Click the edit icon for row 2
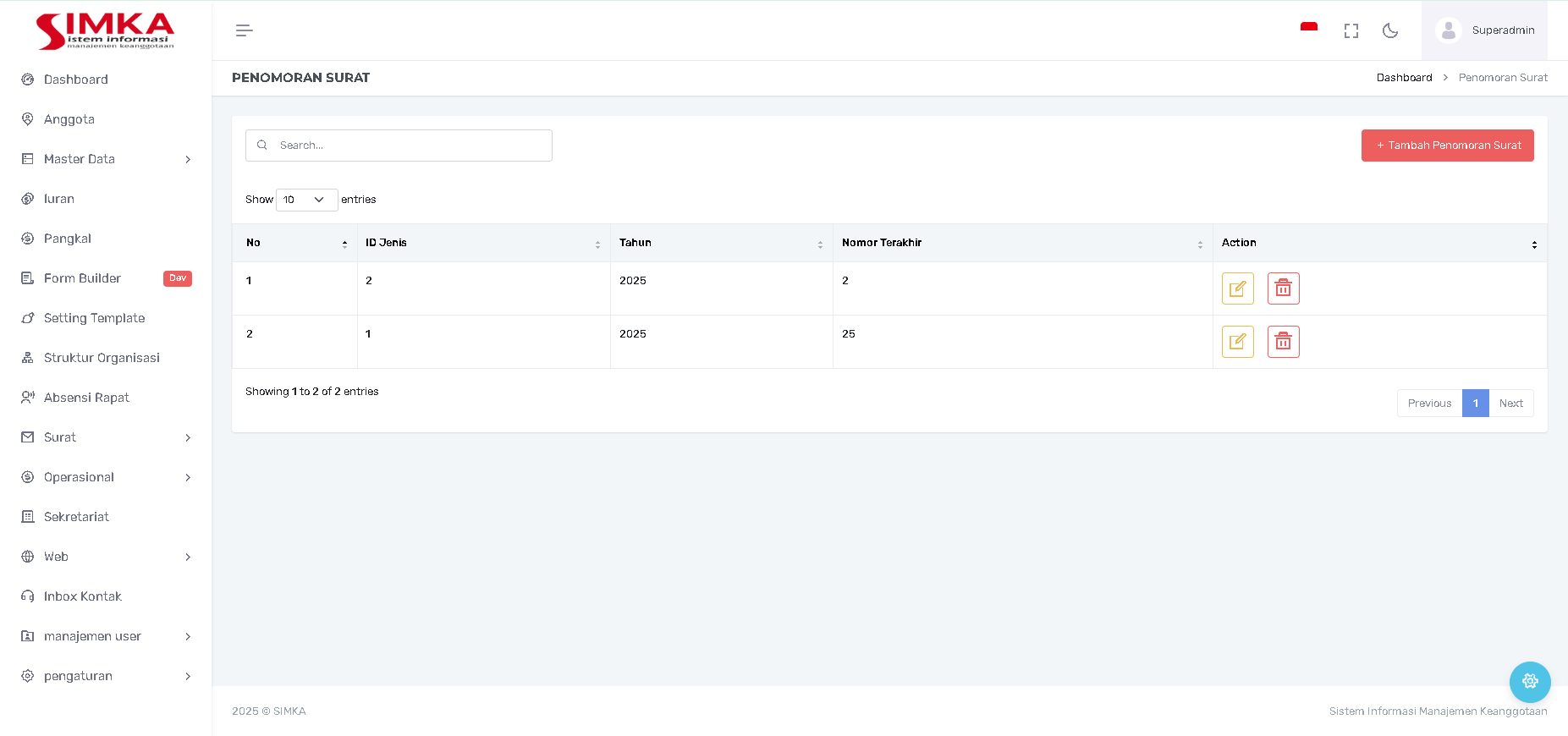This screenshot has height=736, width=1568. pos(1237,342)
